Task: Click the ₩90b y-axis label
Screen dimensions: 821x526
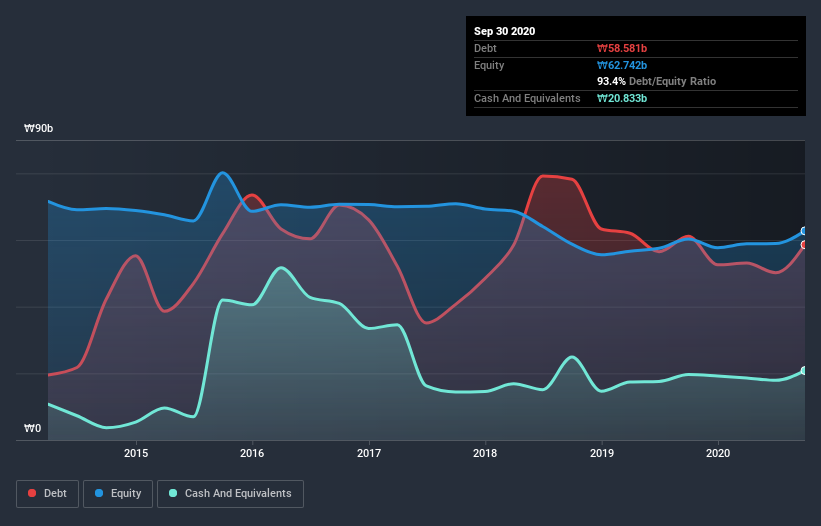Action: pyautogui.click(x=38, y=128)
